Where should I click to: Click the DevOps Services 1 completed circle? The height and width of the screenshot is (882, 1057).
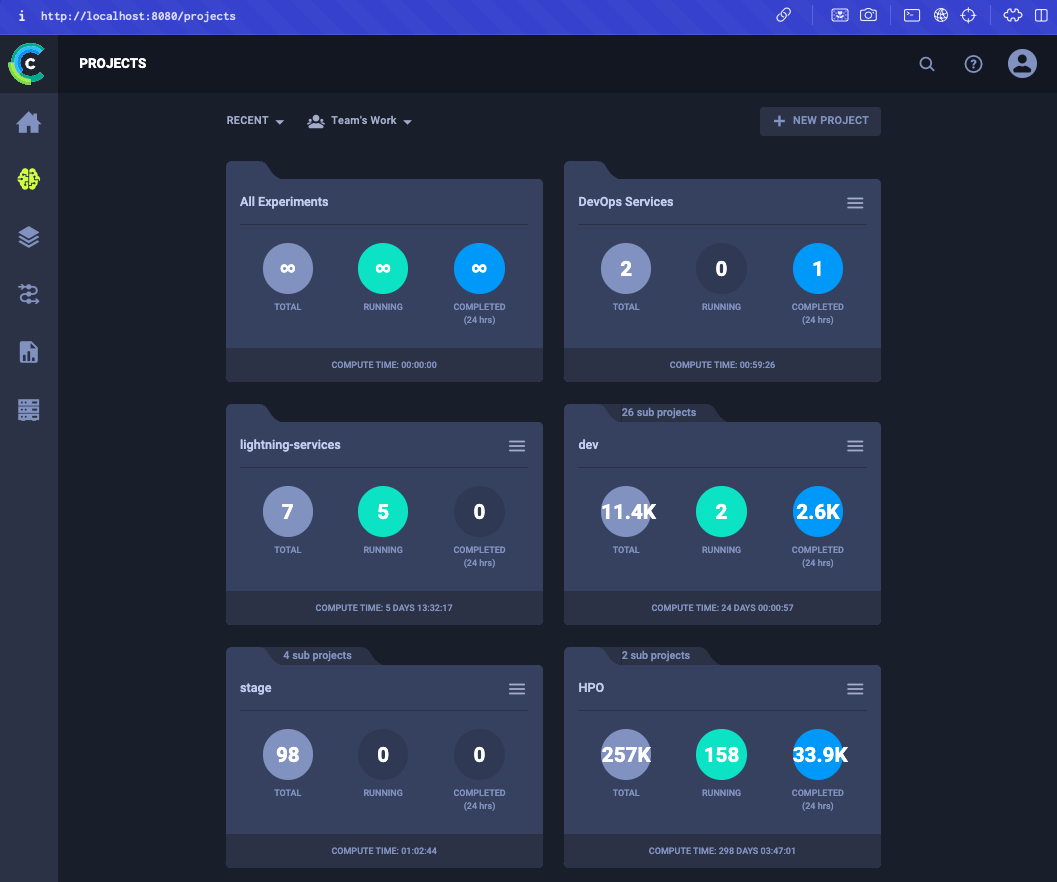[x=818, y=268]
